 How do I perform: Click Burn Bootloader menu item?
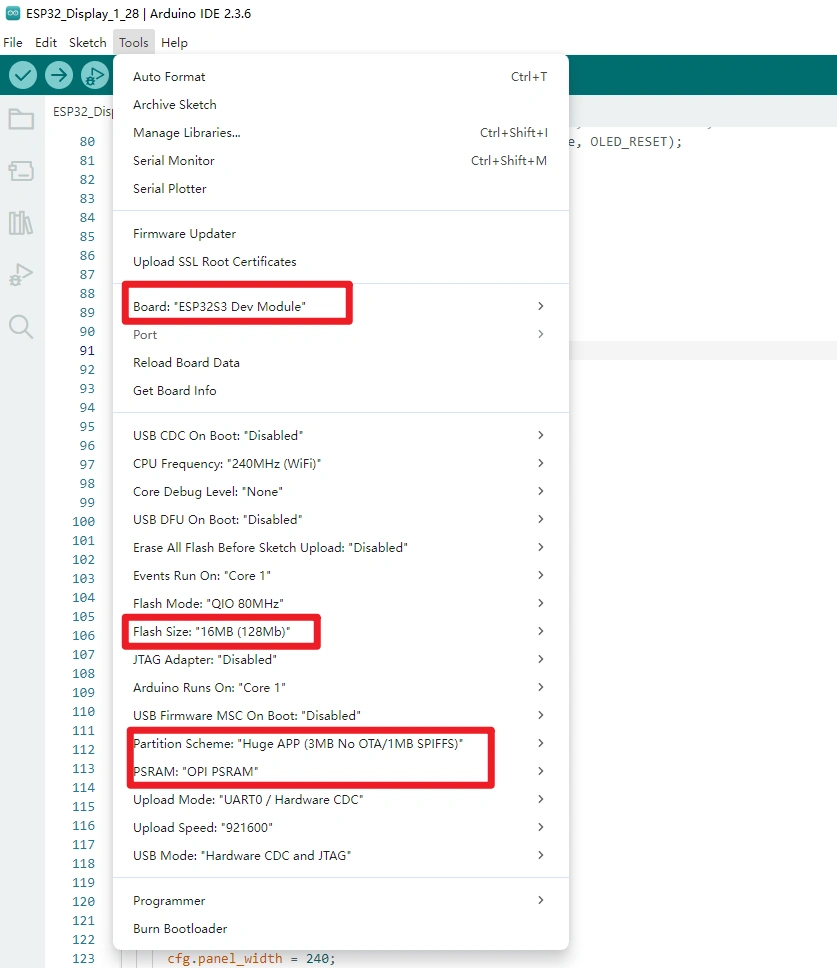[180, 928]
